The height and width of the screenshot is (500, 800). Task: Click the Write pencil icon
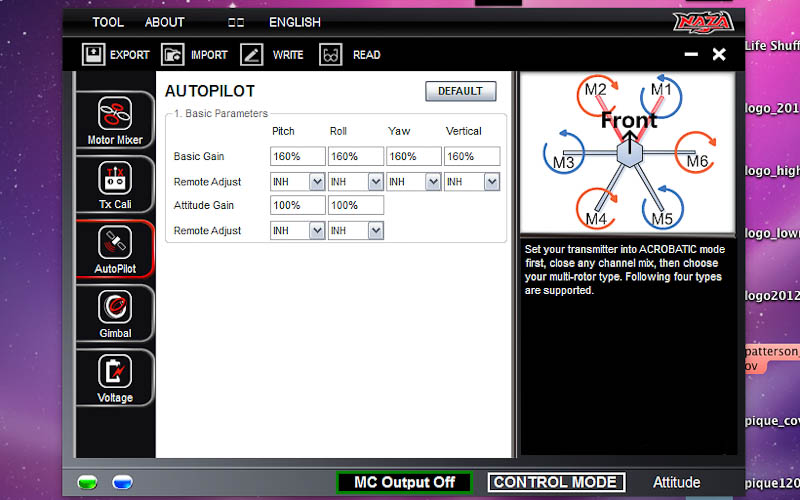tap(252, 55)
